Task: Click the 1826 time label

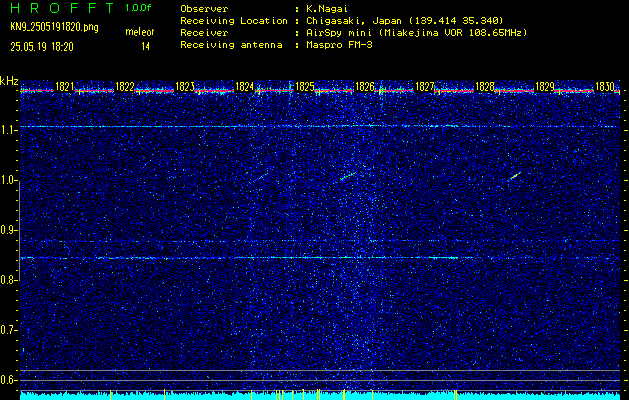Action: (x=365, y=87)
